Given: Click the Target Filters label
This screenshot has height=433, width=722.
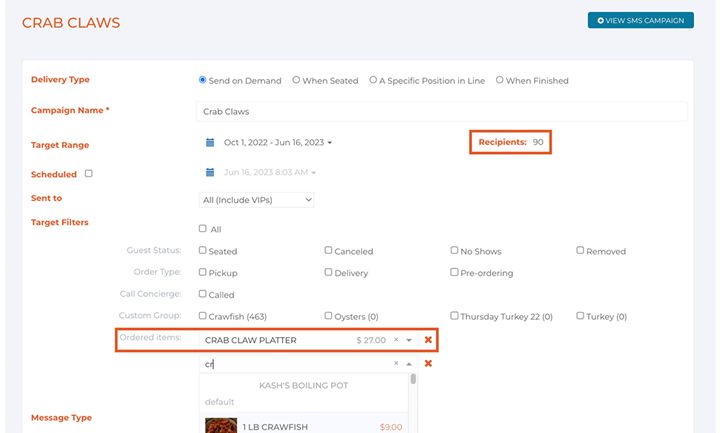Looking at the screenshot, I should [59, 222].
